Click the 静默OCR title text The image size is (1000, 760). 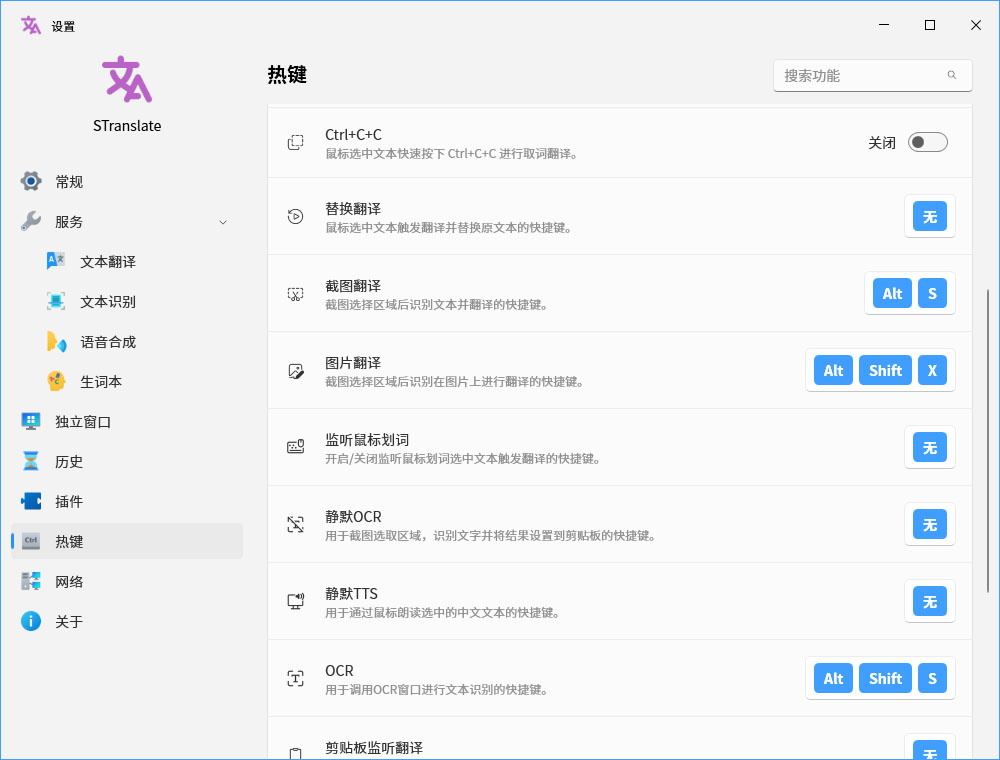353,516
